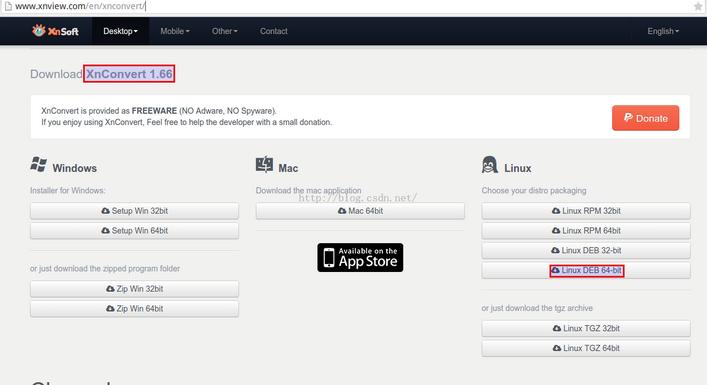Download Zip Win 32bit archive
Screen dimensions: 707x385
pos(134,289)
